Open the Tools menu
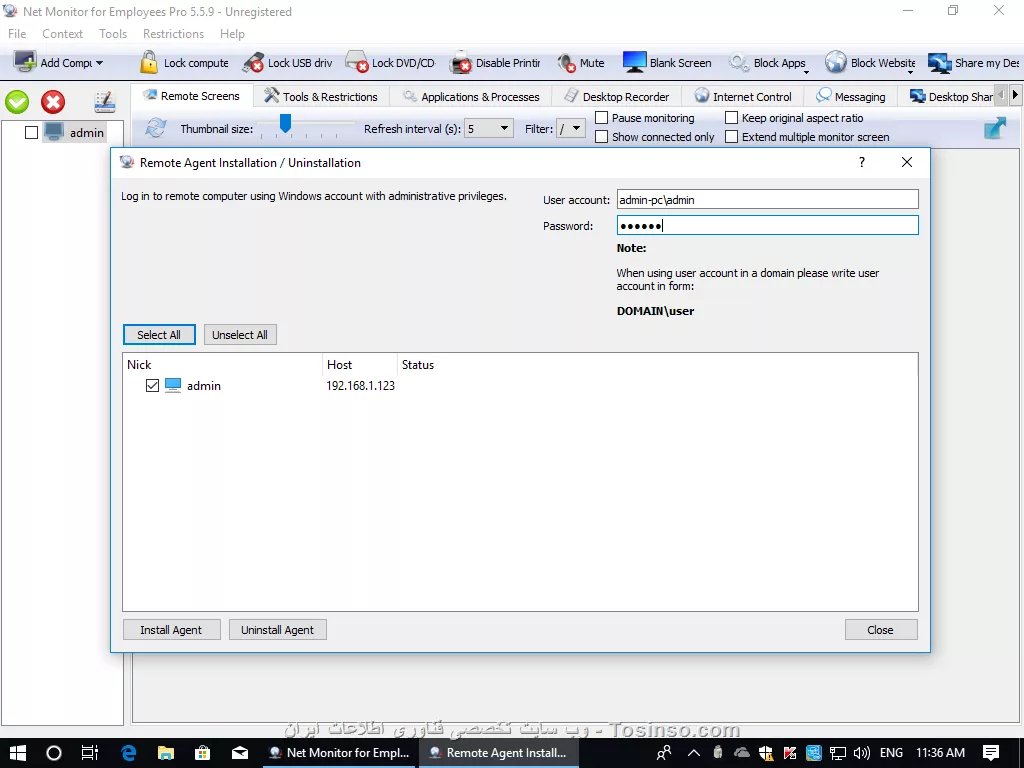1024x768 pixels. (113, 33)
